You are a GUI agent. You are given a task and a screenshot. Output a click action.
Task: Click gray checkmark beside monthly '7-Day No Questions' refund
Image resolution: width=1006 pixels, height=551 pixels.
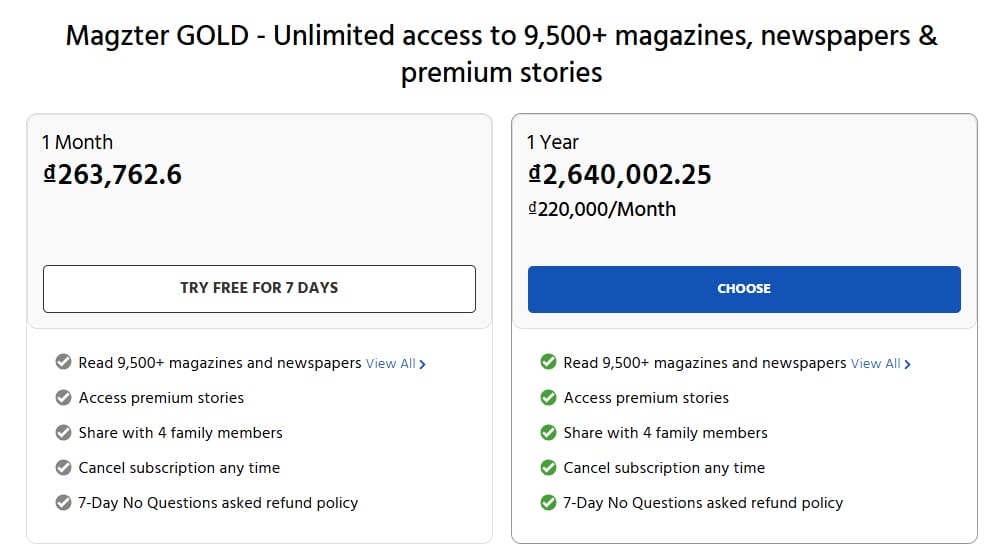coord(63,503)
